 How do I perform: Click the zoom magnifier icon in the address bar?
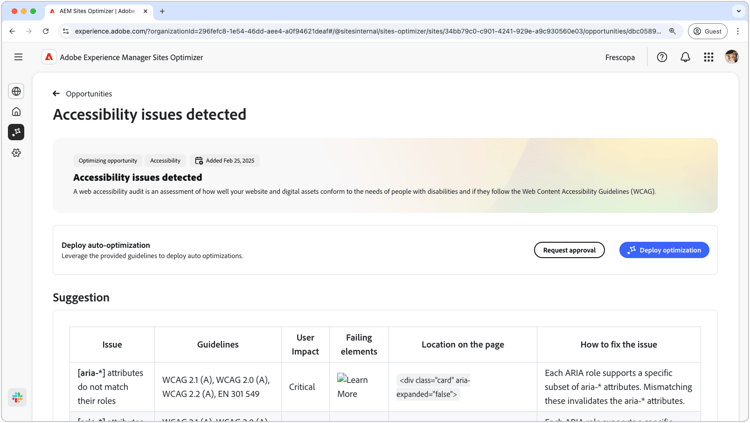[x=672, y=31]
